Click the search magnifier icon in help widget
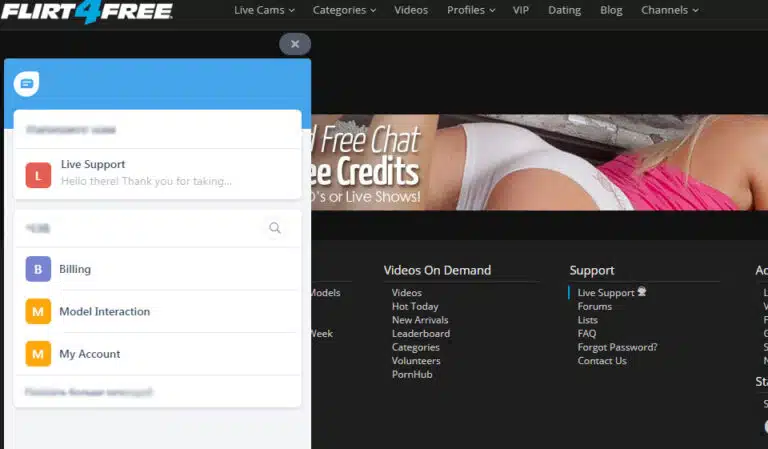The image size is (768, 449). [275, 228]
